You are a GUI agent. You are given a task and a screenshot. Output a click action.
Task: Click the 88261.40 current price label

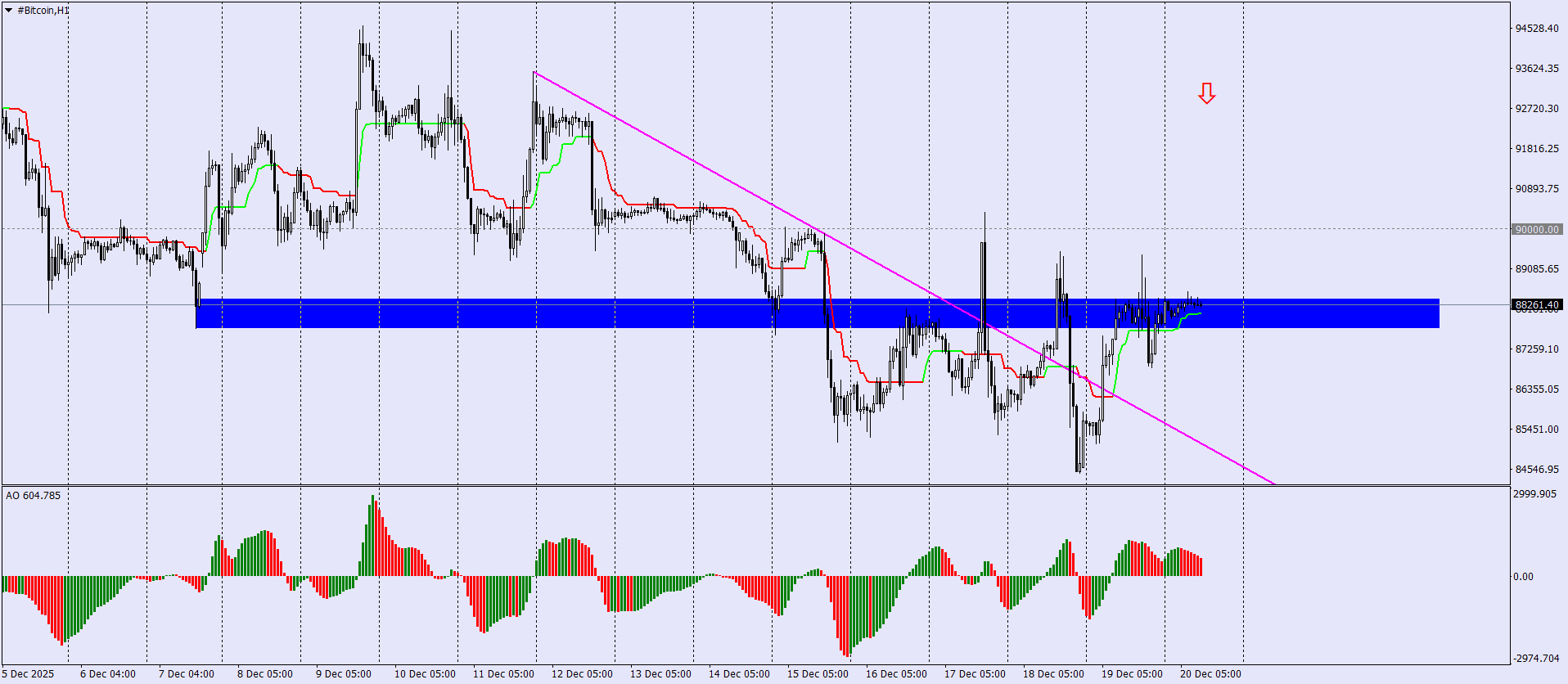coord(1537,304)
